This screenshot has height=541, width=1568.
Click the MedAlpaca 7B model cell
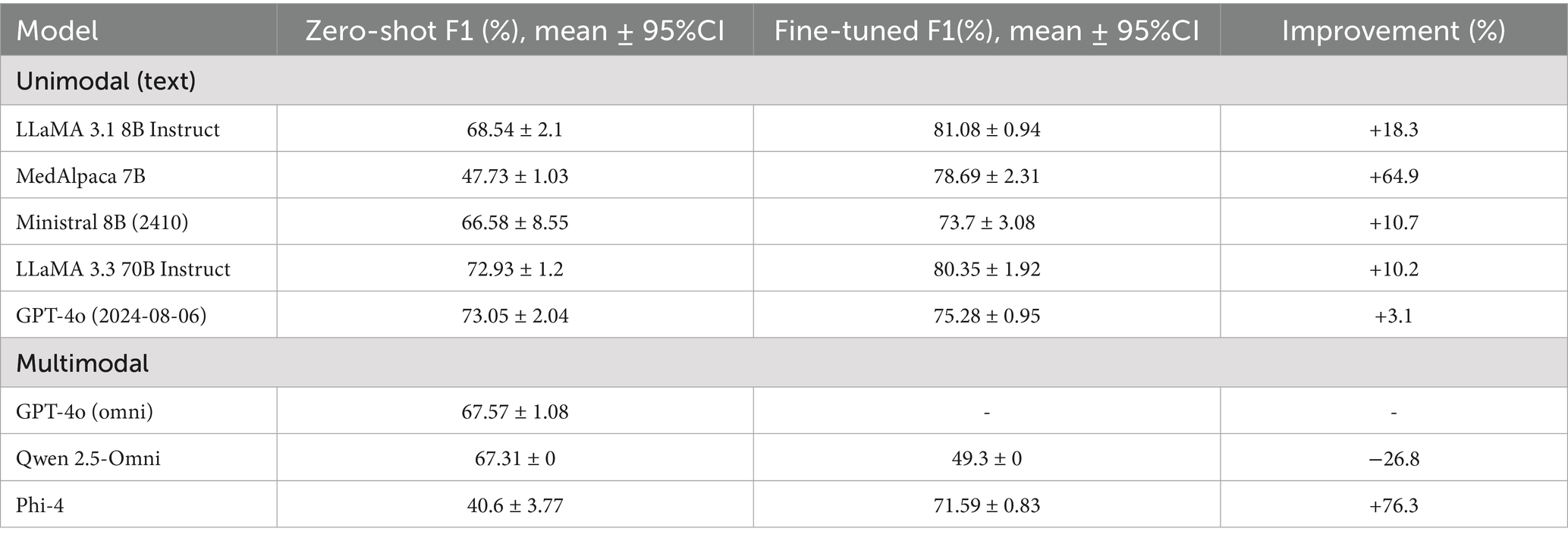pos(80,177)
